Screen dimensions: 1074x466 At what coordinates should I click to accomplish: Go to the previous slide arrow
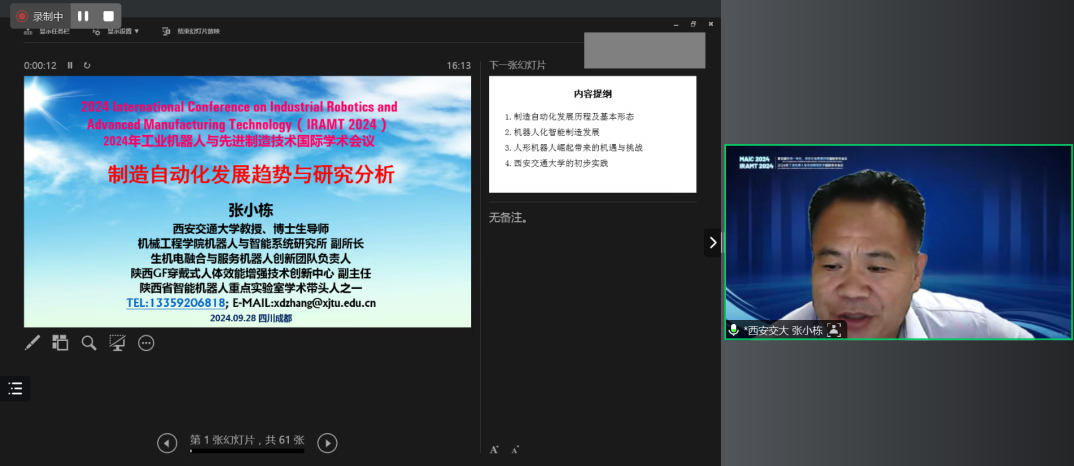pos(167,443)
